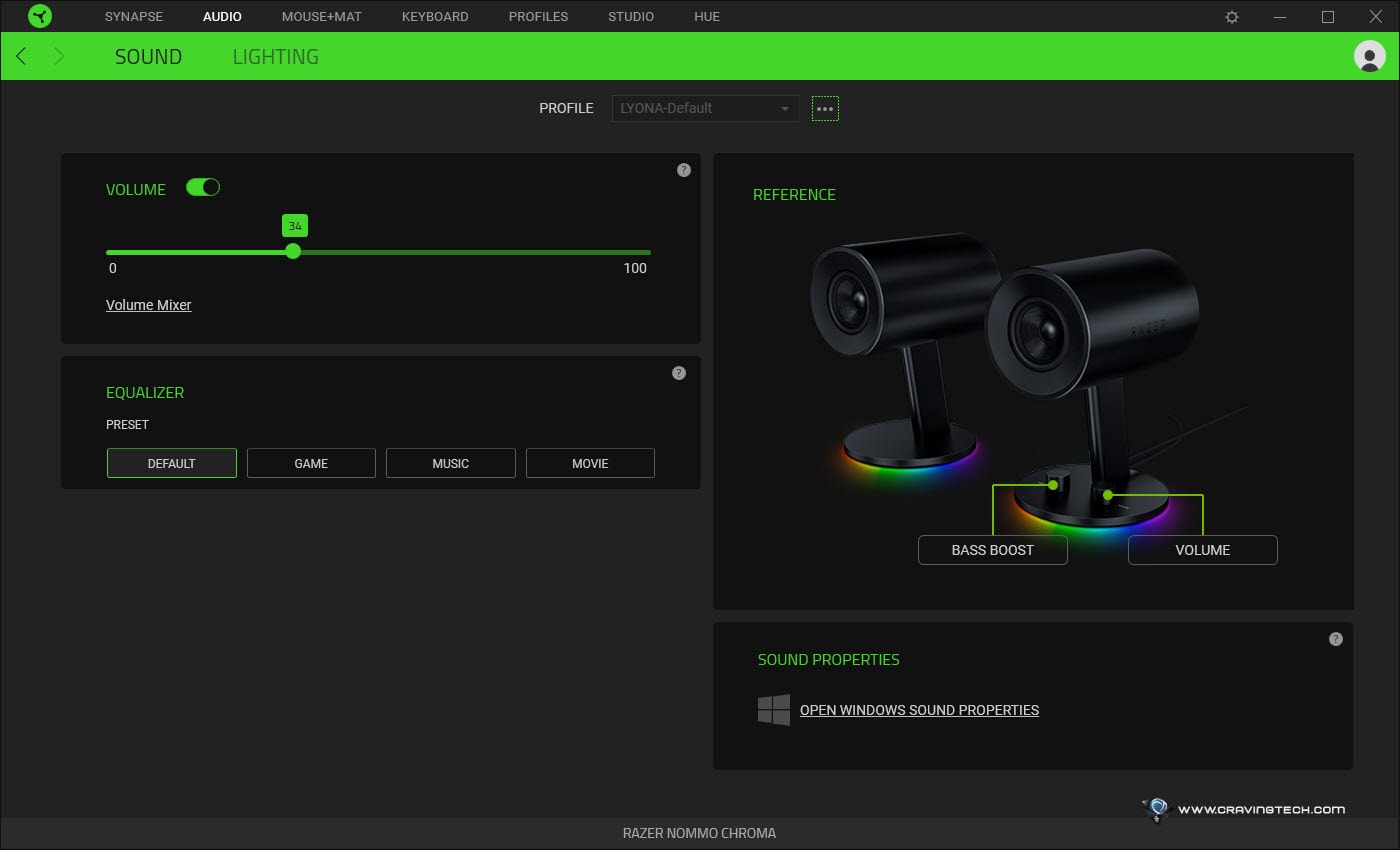Screen dimensions: 1400x850
Task: Open the settings gear icon
Action: point(1232,17)
